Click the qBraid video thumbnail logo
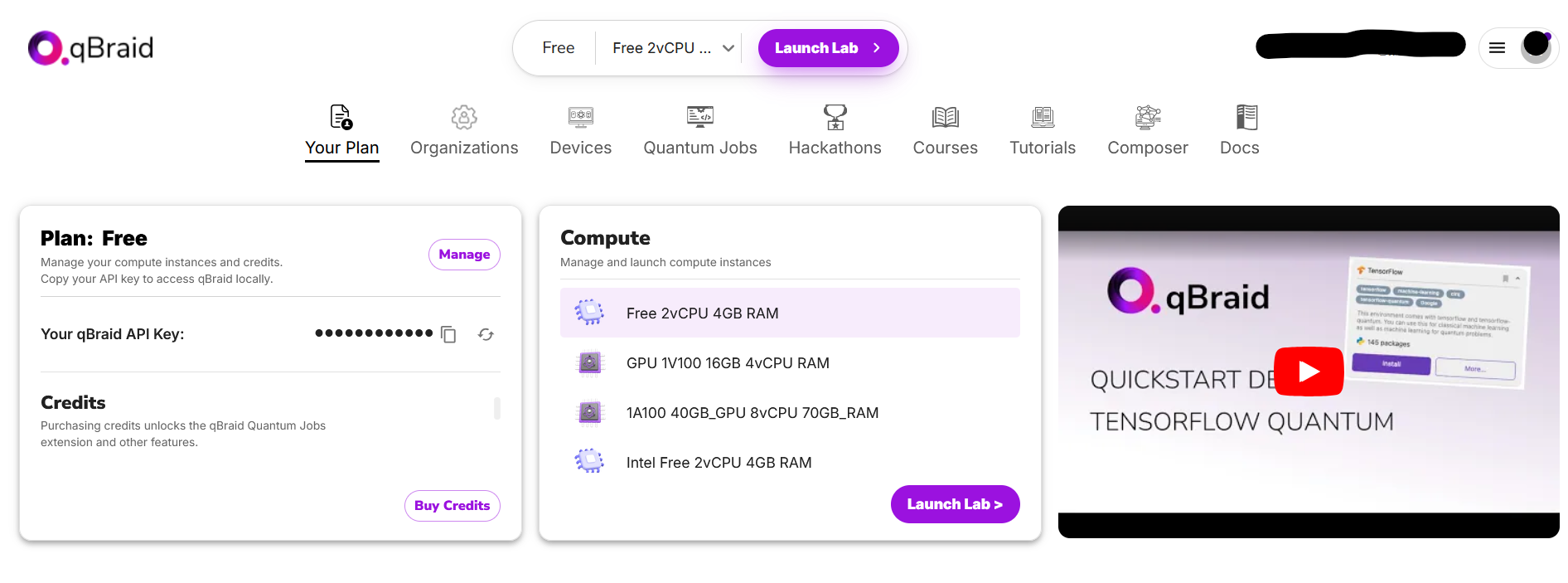 [x=1188, y=292]
